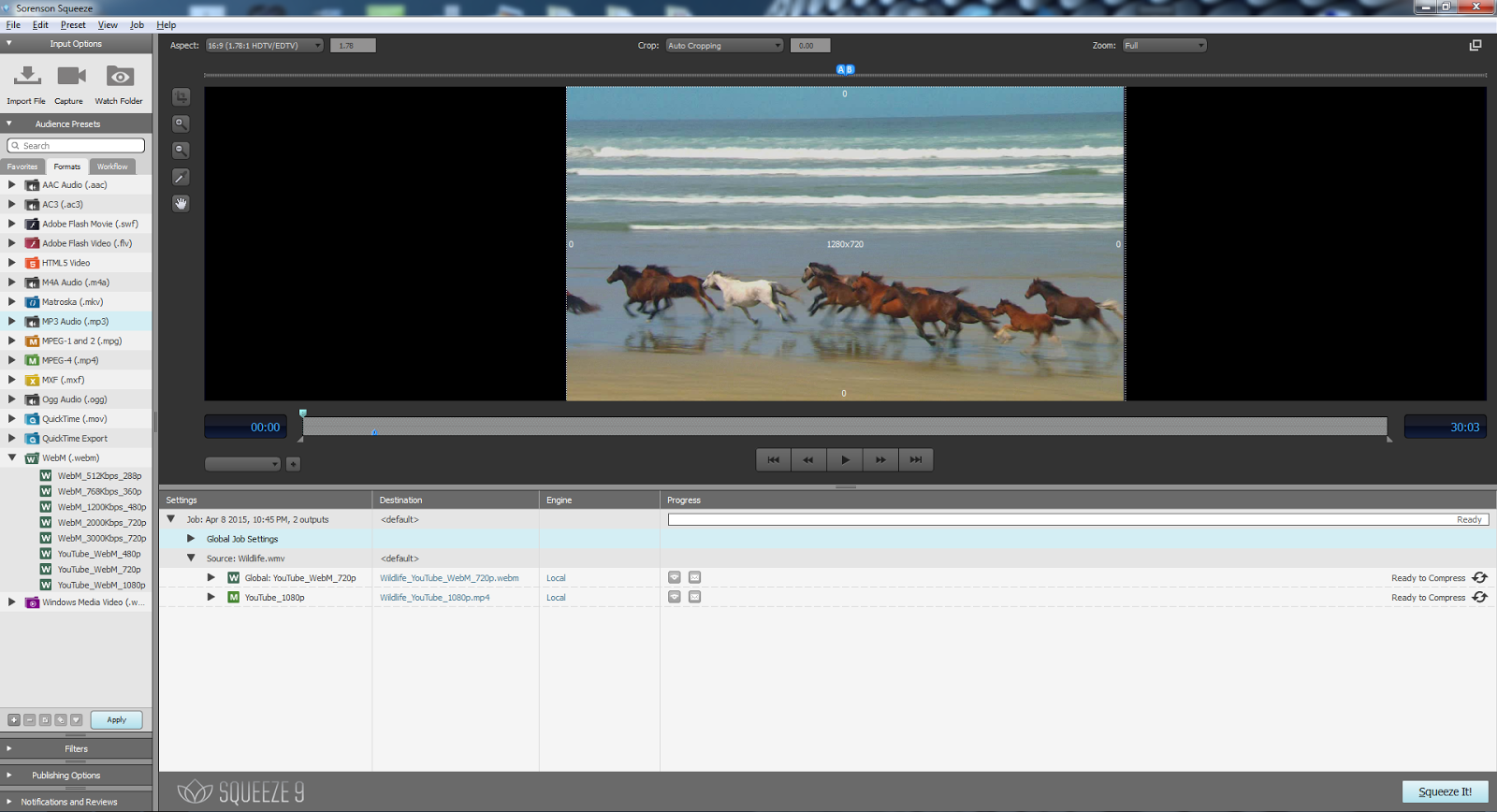
Task: Click the Squeeze It! button
Action: click(1445, 791)
